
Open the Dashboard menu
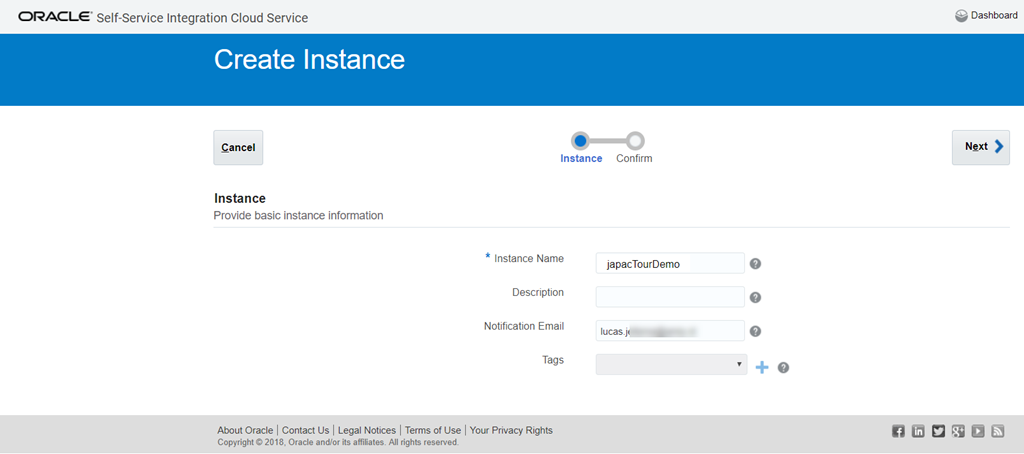point(986,15)
